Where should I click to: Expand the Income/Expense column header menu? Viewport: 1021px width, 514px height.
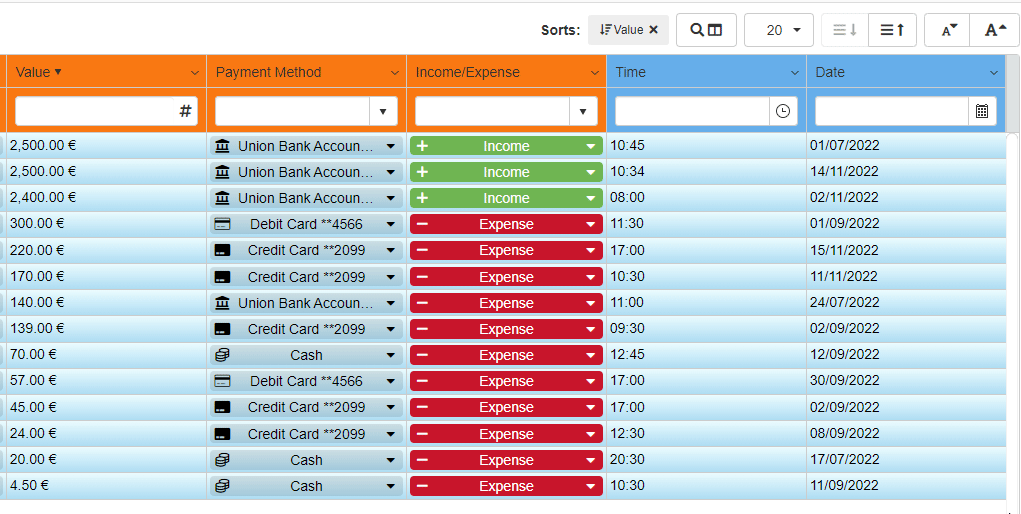point(594,73)
